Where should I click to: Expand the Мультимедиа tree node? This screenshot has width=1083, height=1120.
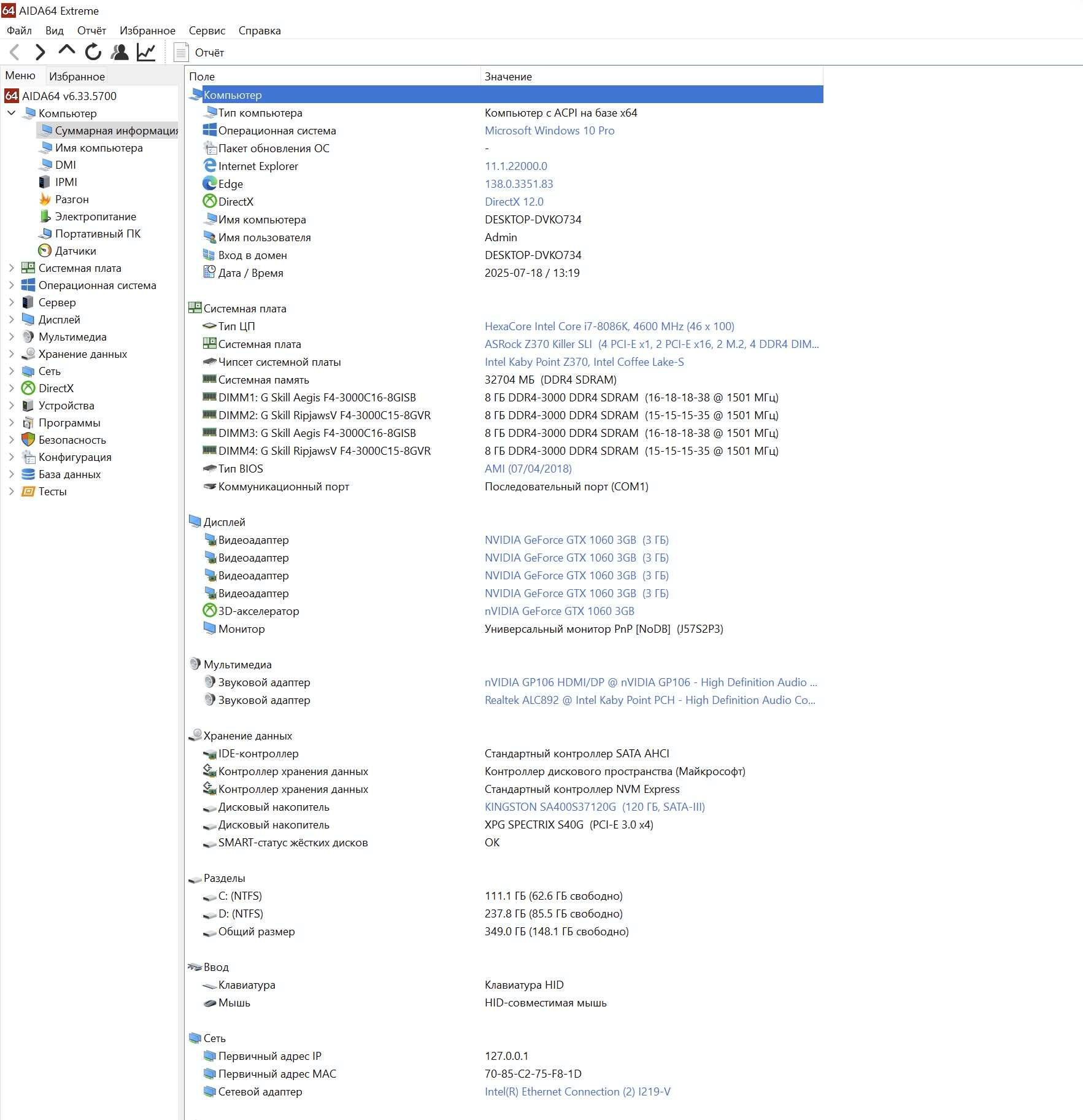11,336
